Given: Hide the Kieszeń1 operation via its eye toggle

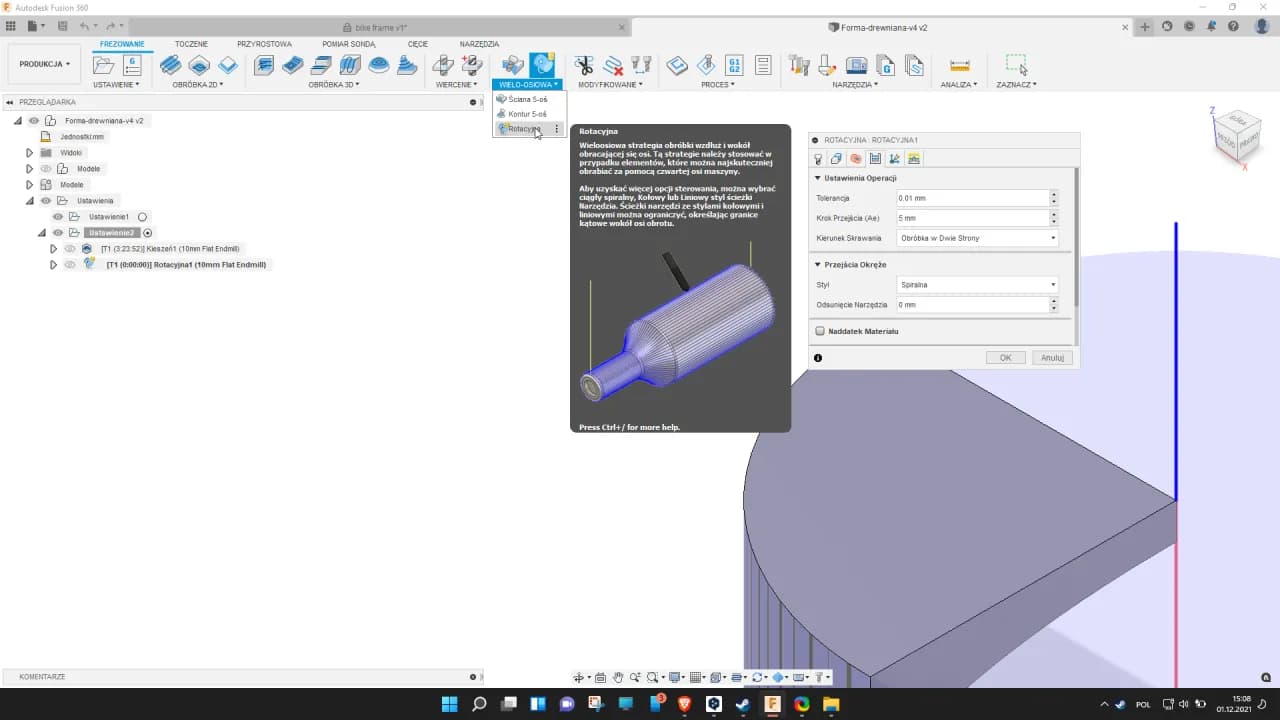Looking at the screenshot, I should (x=68, y=248).
